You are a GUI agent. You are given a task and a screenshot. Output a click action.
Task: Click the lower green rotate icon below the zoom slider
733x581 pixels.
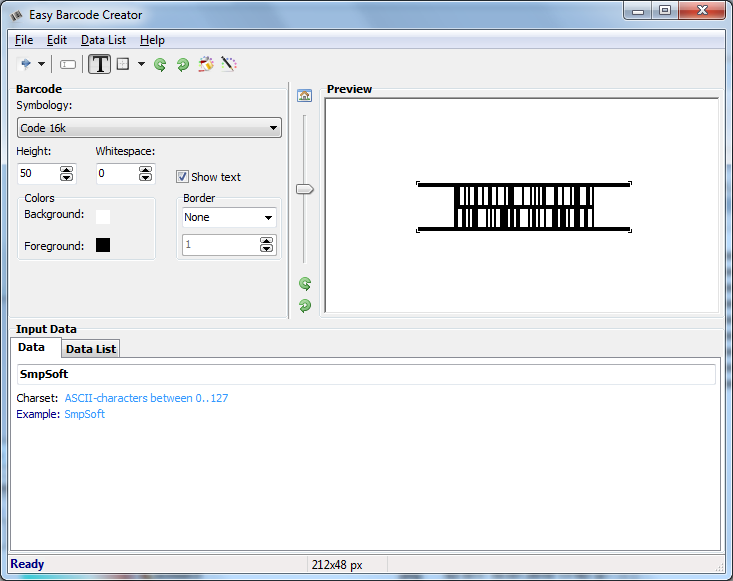coord(305,305)
